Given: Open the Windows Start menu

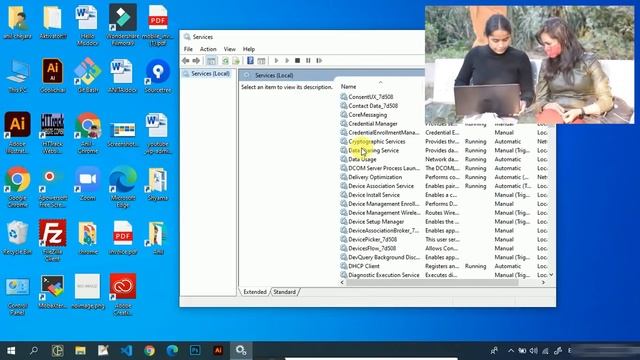Looking at the screenshot, I should point(11,351).
